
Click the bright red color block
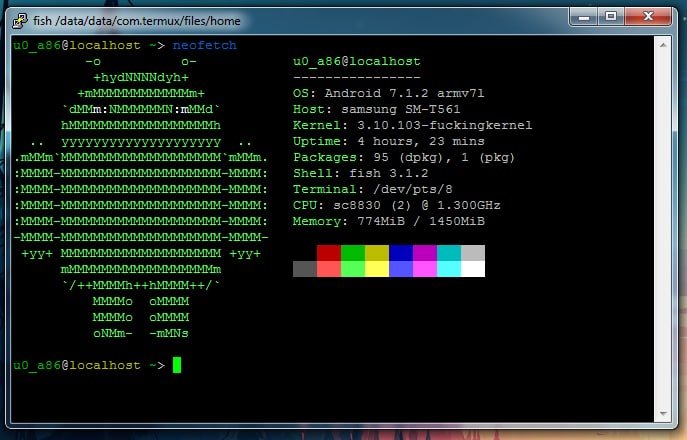(329, 269)
